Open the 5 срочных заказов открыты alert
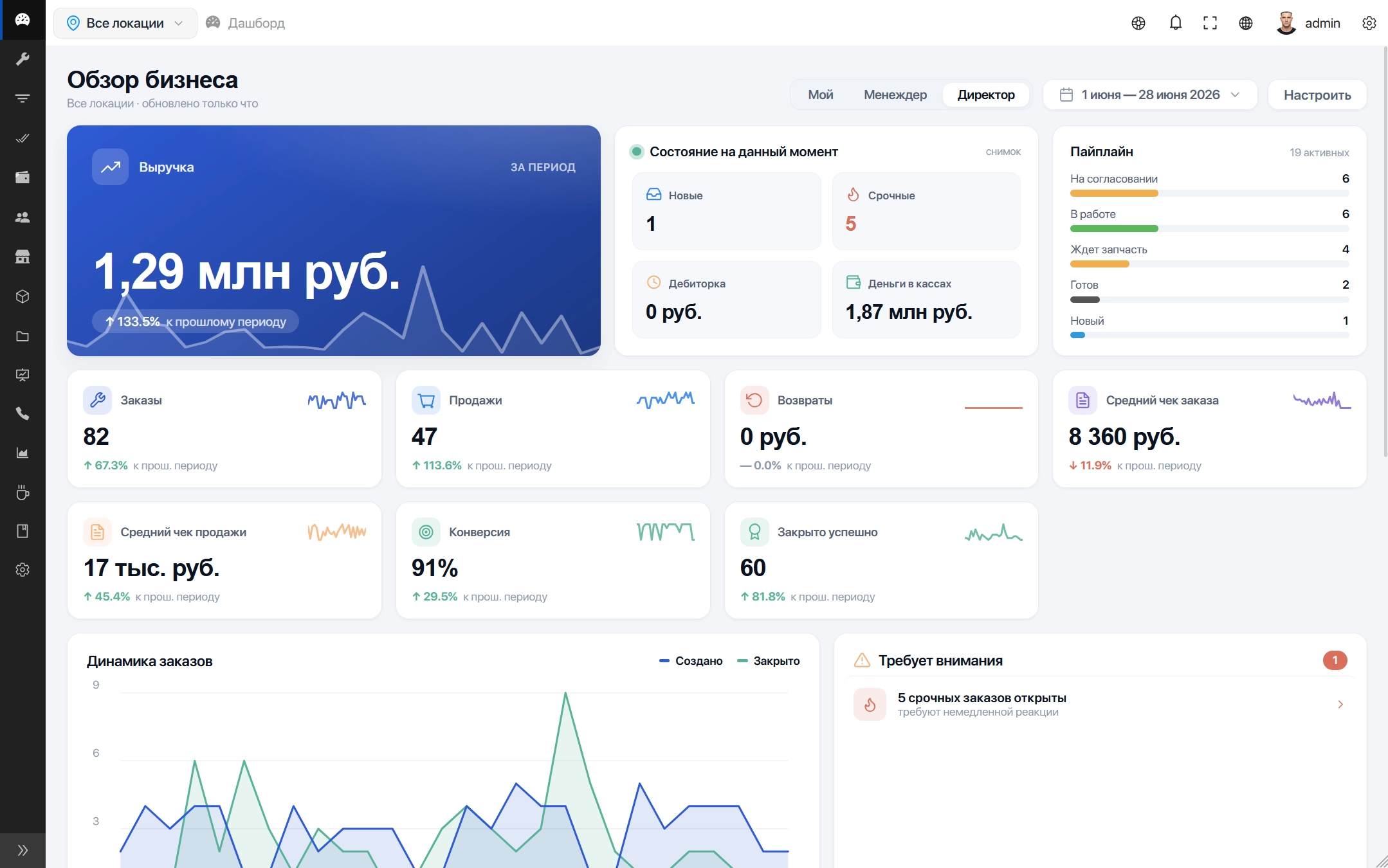Image resolution: width=1388 pixels, height=868 pixels. (x=1100, y=705)
